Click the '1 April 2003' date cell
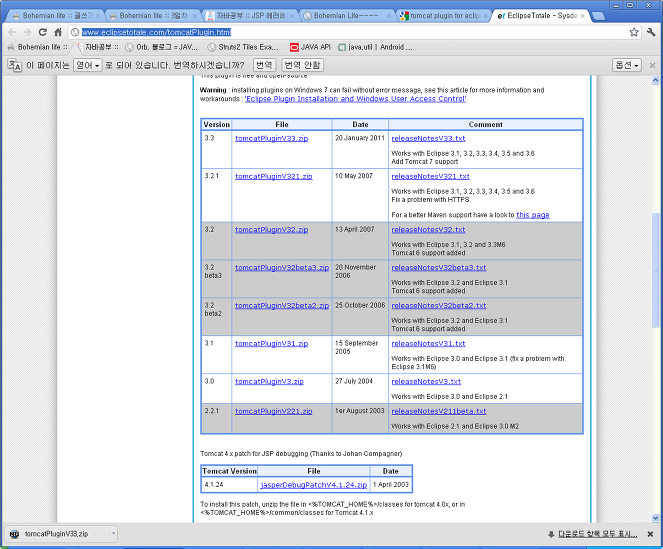This screenshot has height=549, width=663. 391,485
